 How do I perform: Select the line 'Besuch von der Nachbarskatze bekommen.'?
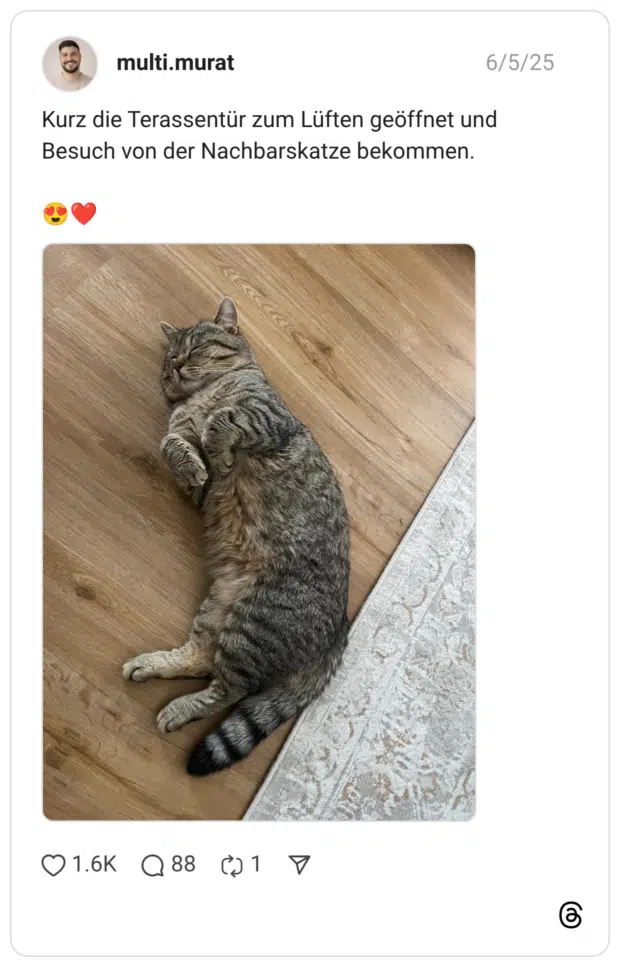click(x=258, y=150)
